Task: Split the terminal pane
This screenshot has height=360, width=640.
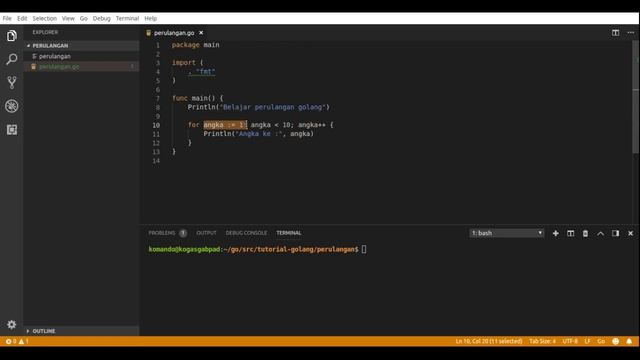Action: pos(570,233)
